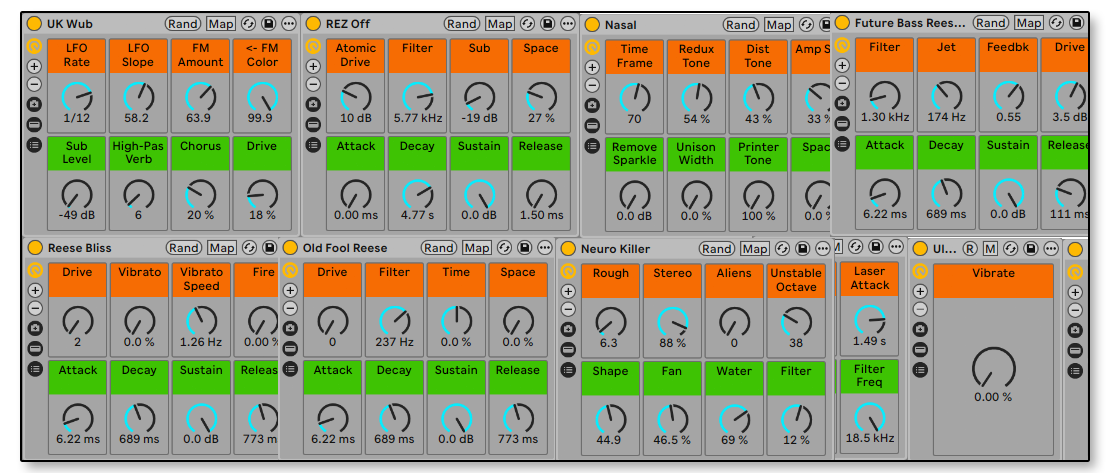Click the LFO Rate knob in UK Wub
The width and height of the screenshot is (1110, 473).
pos(76,97)
